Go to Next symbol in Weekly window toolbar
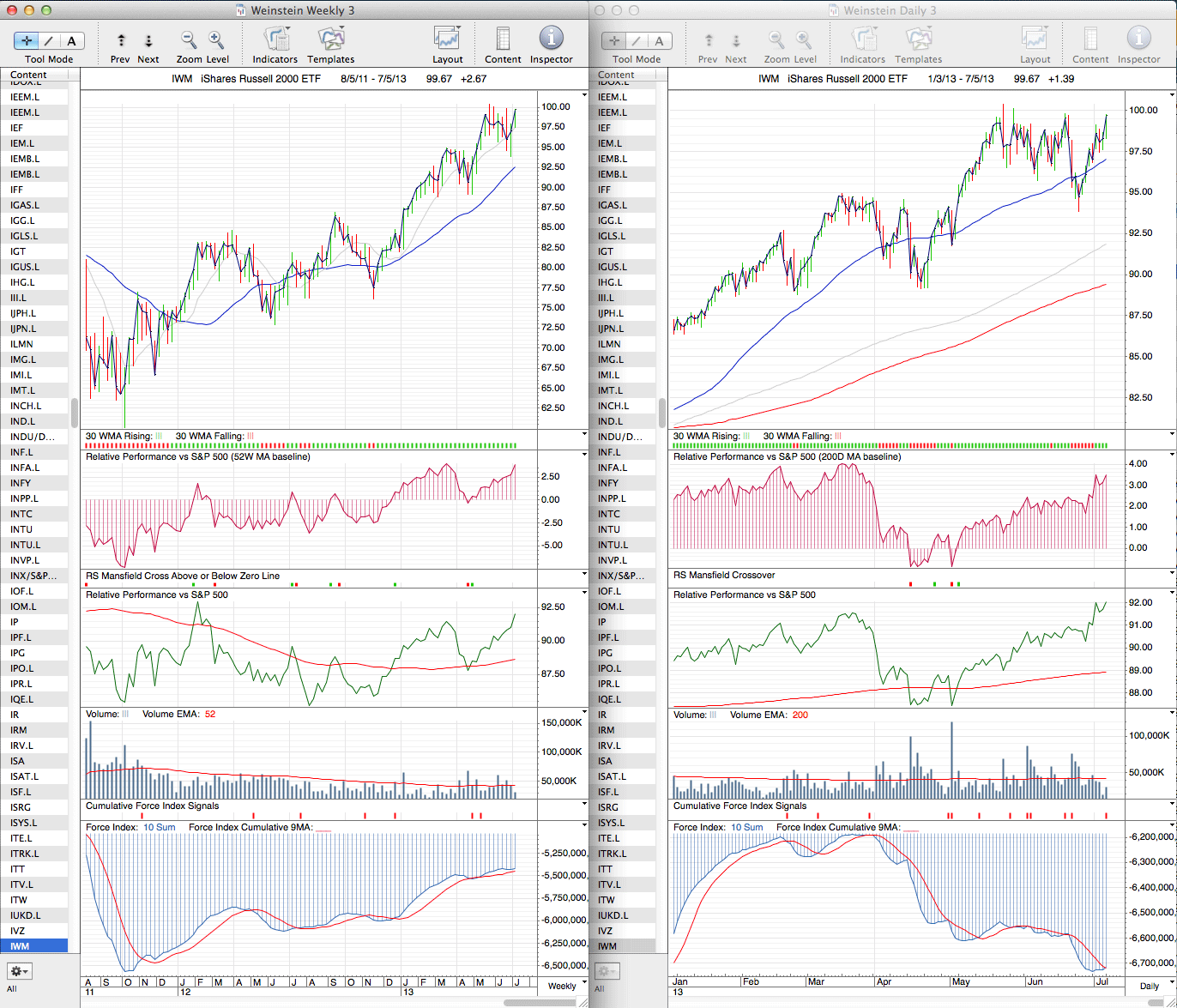The height and width of the screenshot is (1008, 1177). (148, 40)
